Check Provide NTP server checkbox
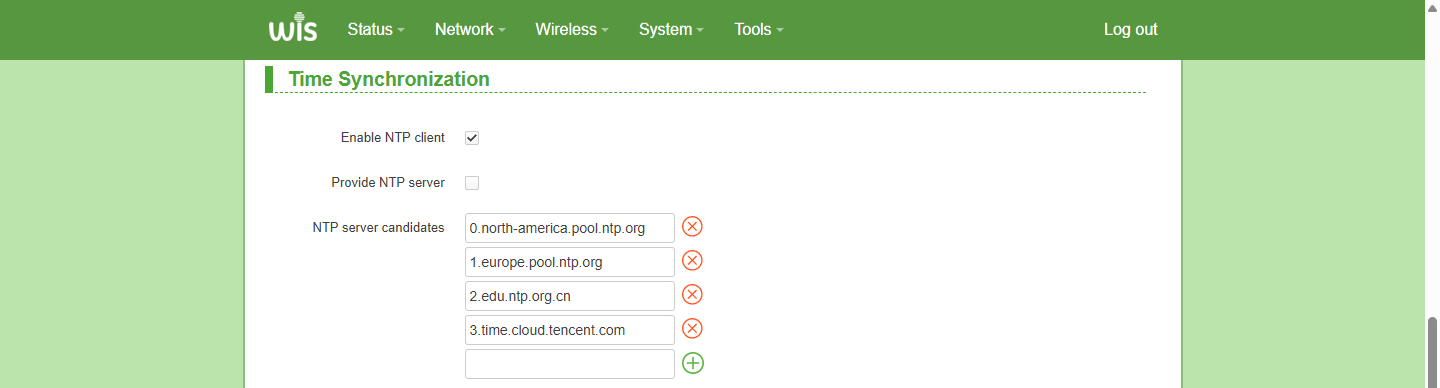 click(x=472, y=183)
